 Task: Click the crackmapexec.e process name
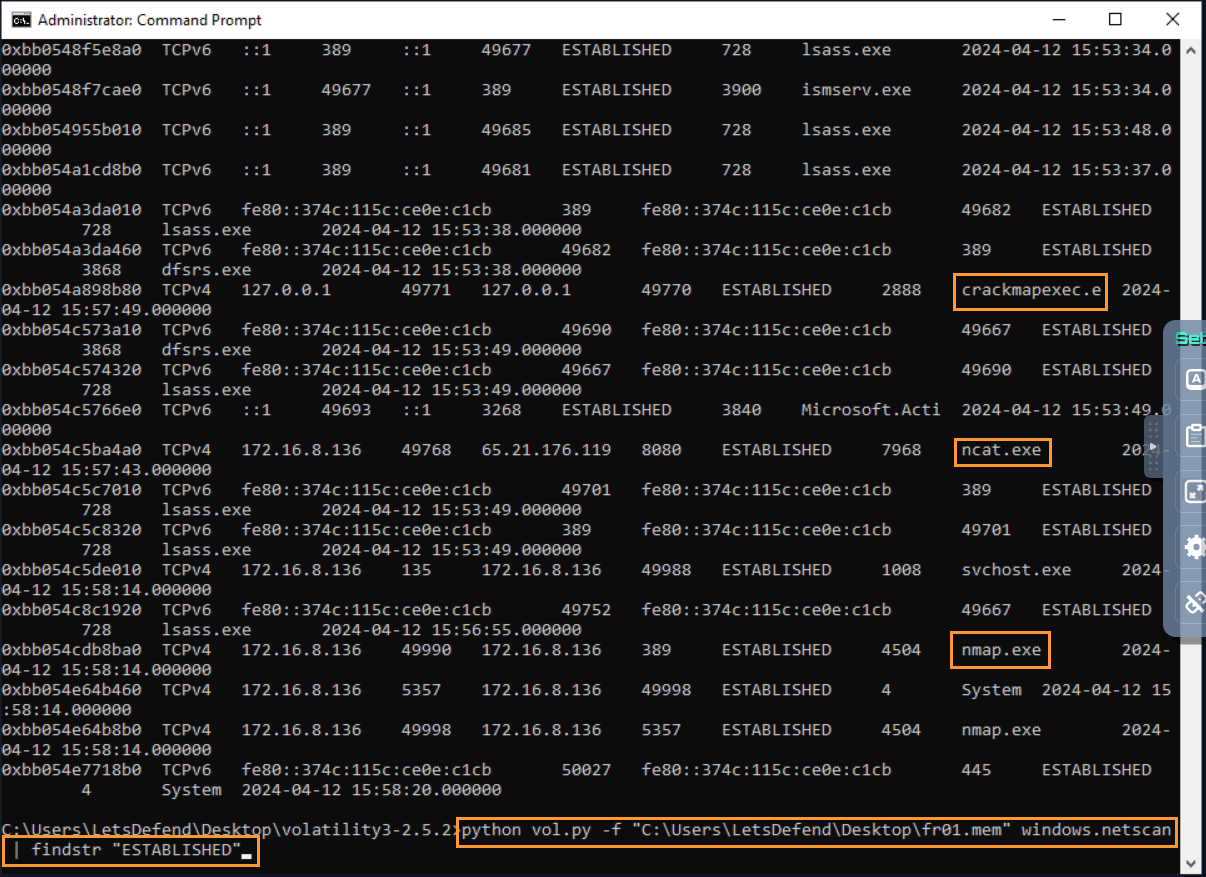[x=1031, y=290]
